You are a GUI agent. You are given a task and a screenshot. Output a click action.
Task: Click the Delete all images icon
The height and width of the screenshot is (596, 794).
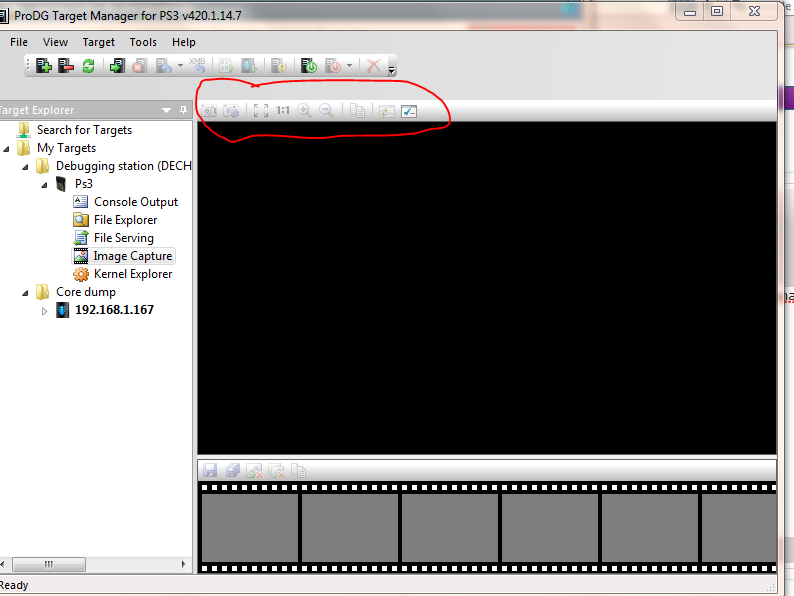pyautogui.click(x=276, y=471)
